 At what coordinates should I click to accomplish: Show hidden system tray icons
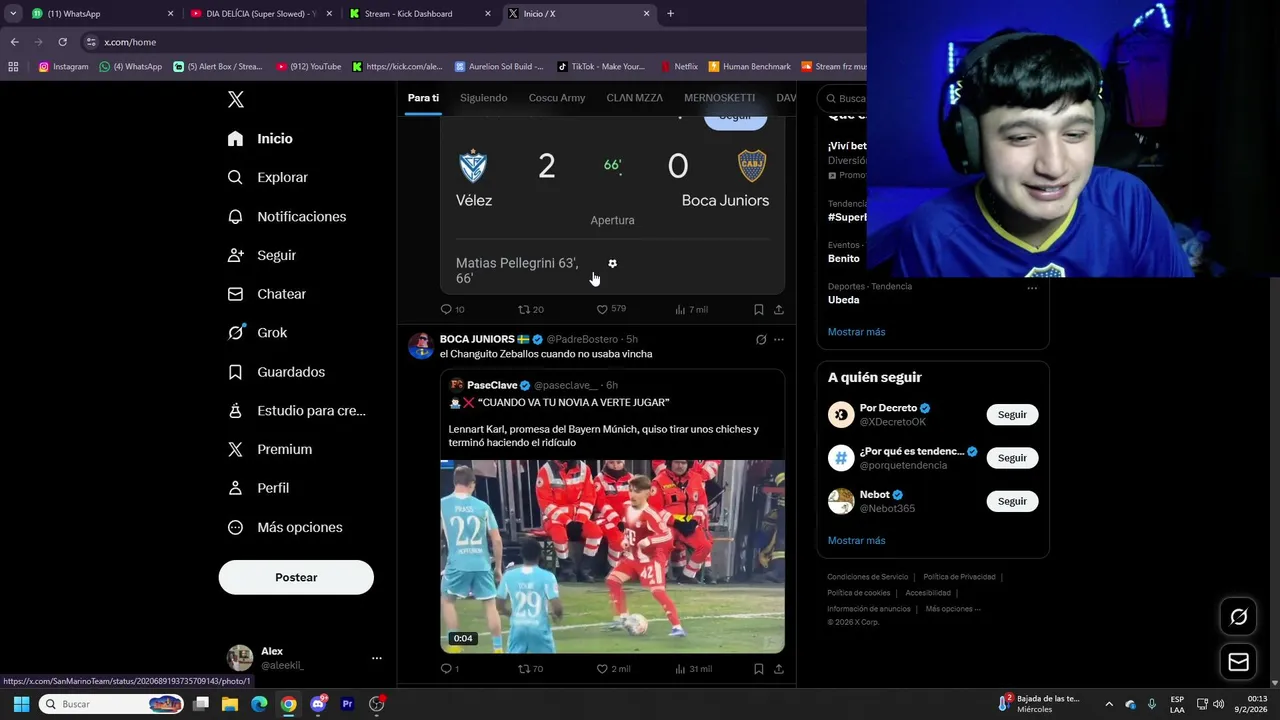coord(1108,704)
